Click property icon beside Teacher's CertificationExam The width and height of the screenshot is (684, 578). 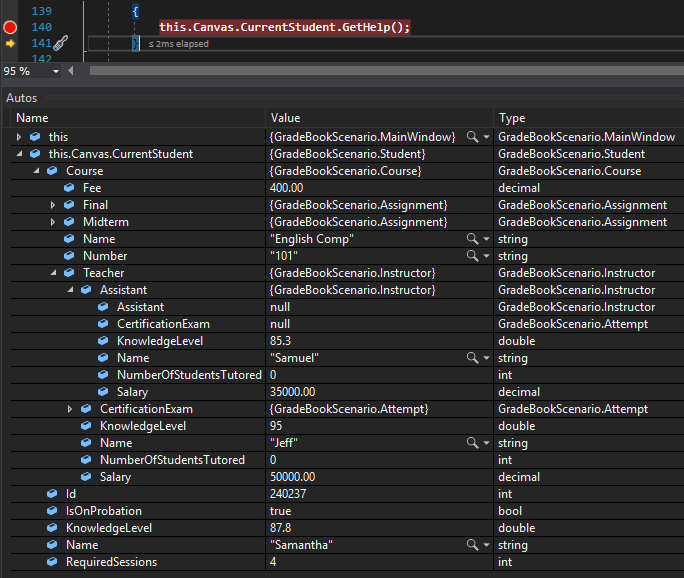pos(86,408)
